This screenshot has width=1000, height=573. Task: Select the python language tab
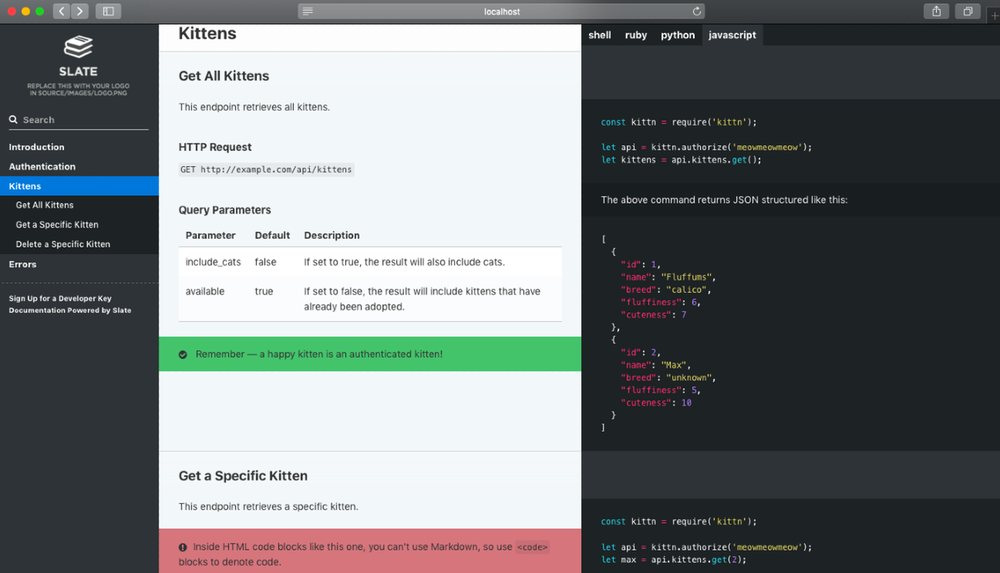(x=677, y=35)
